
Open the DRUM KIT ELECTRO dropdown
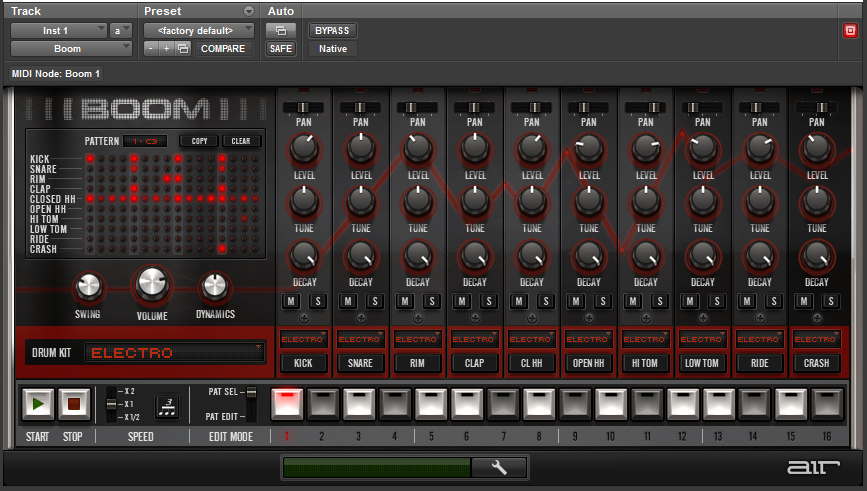(174, 353)
